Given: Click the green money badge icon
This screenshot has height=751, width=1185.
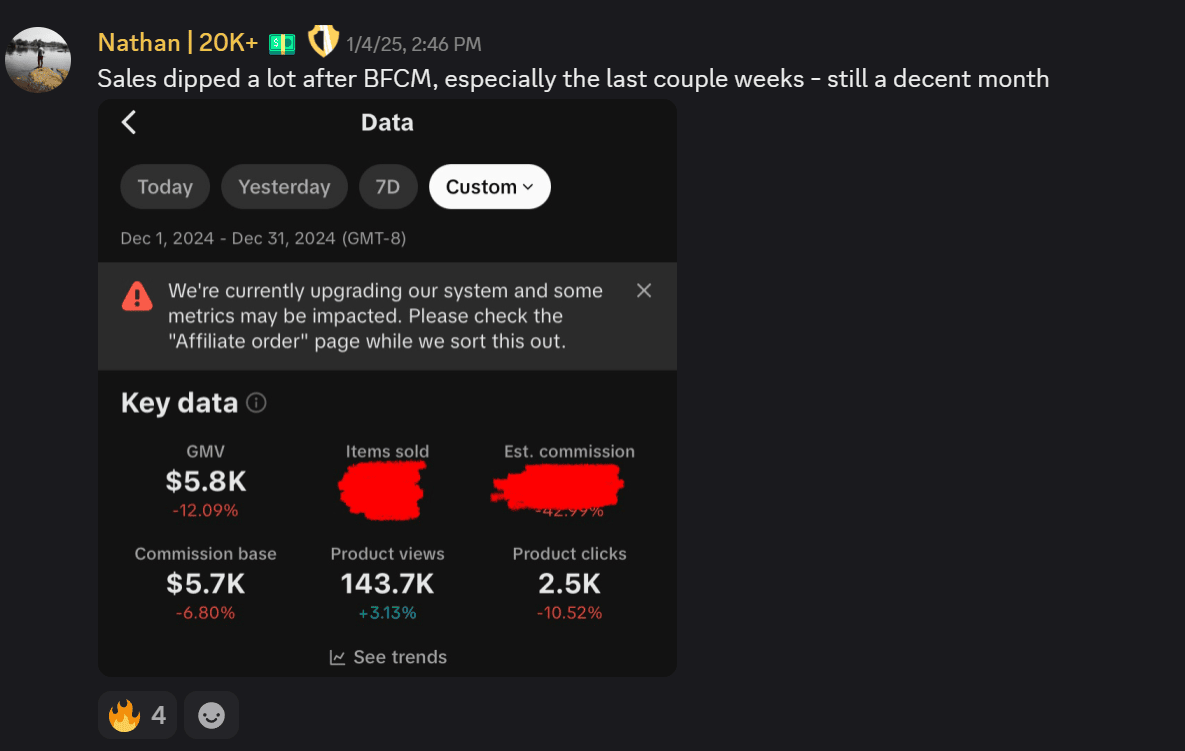Looking at the screenshot, I should pos(282,43).
